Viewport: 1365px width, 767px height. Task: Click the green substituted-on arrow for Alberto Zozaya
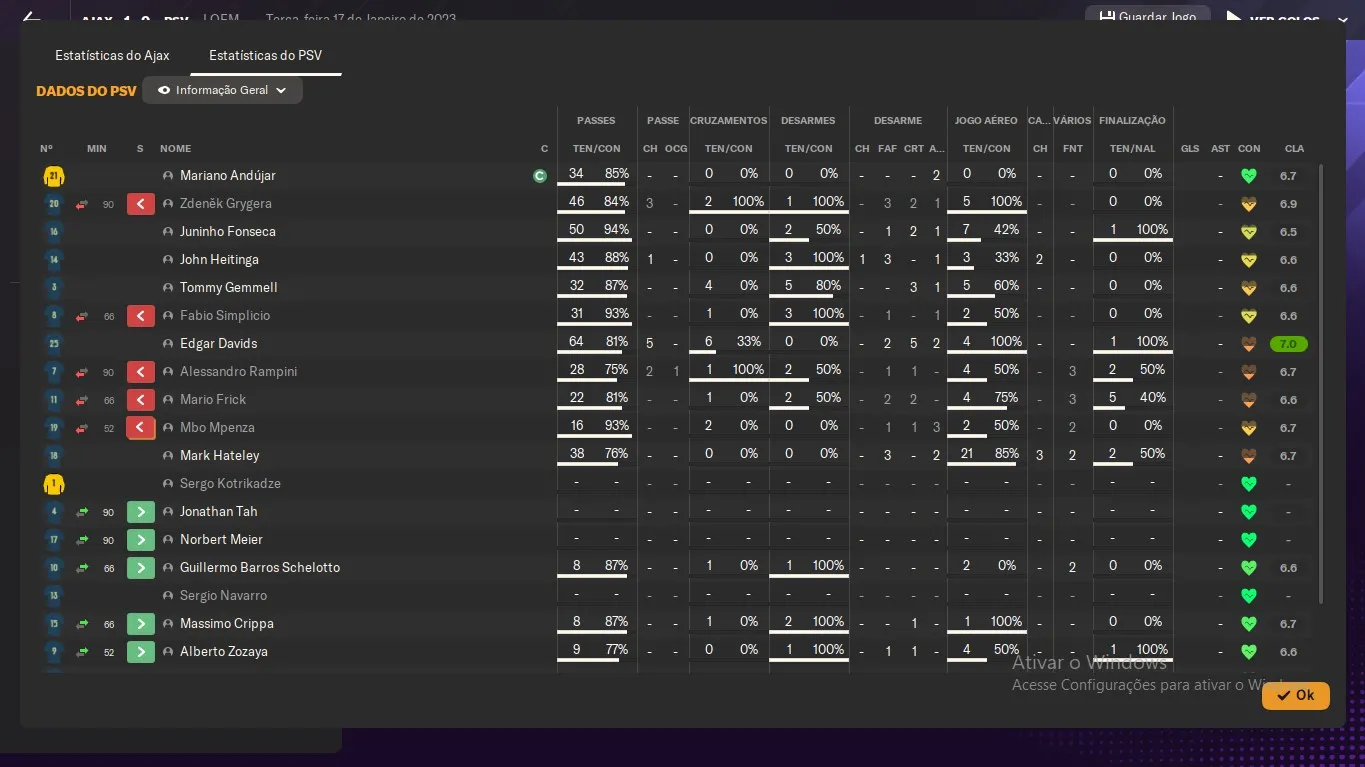point(141,652)
